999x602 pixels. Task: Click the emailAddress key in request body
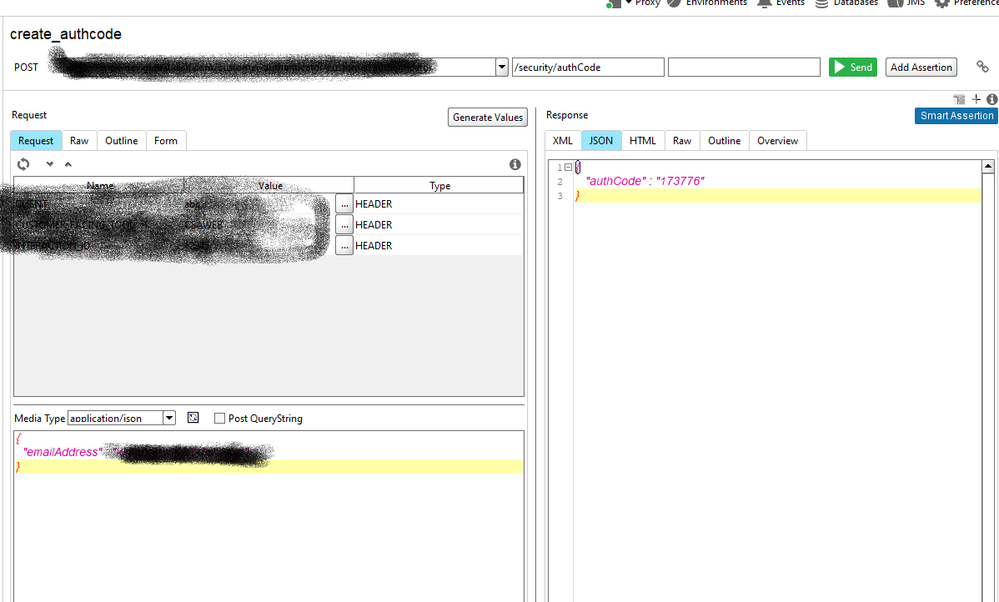pos(62,452)
